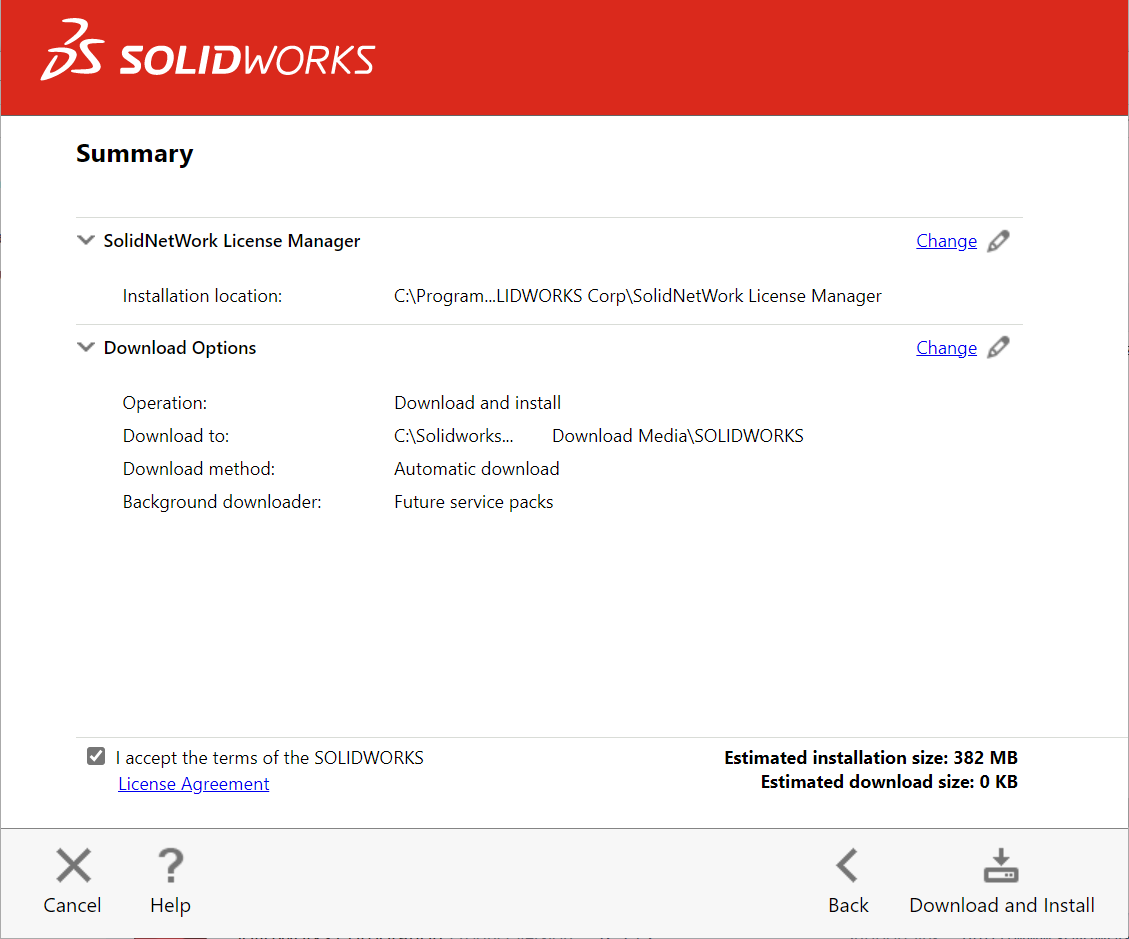Click the 'Download method:' label
1129x939 pixels.
click(199, 469)
